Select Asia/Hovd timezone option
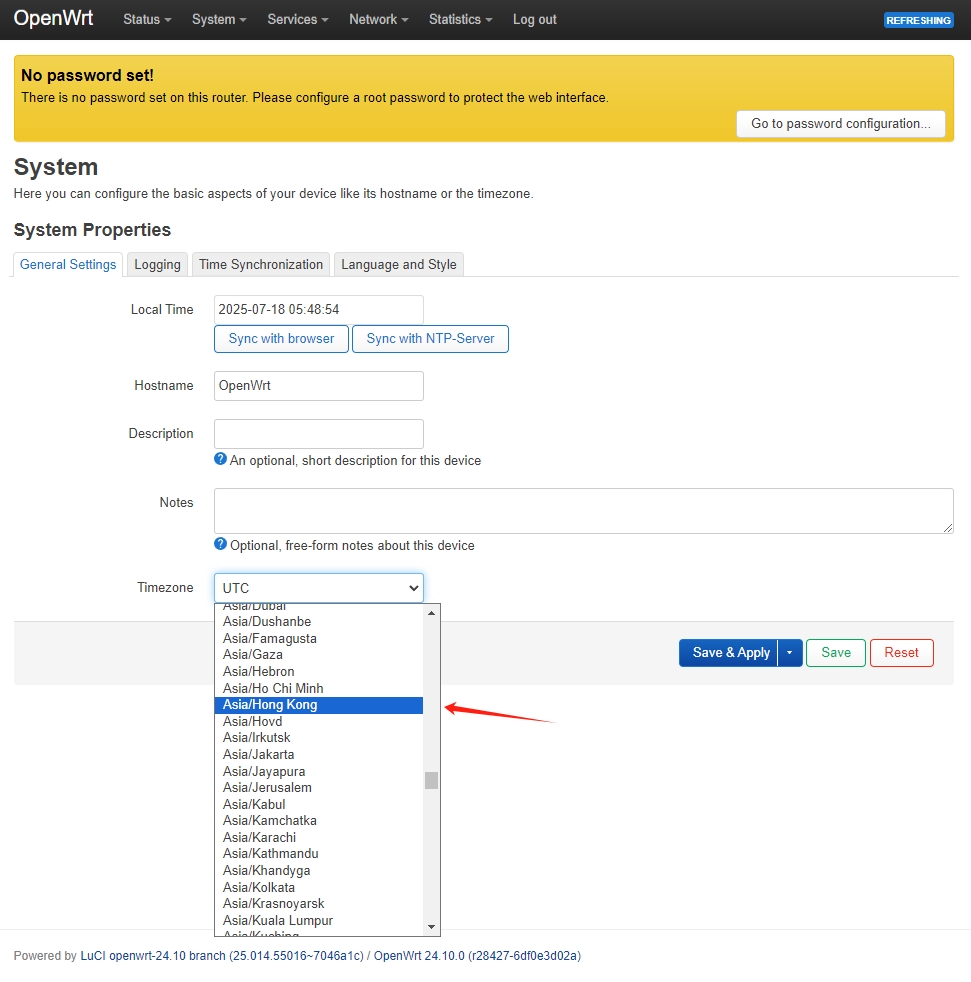This screenshot has height=982, width=971. (x=319, y=721)
